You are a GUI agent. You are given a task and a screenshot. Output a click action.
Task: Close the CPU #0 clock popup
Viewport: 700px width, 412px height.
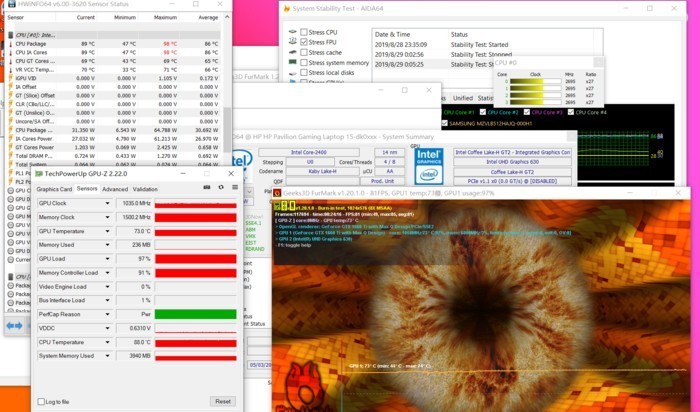599,62
